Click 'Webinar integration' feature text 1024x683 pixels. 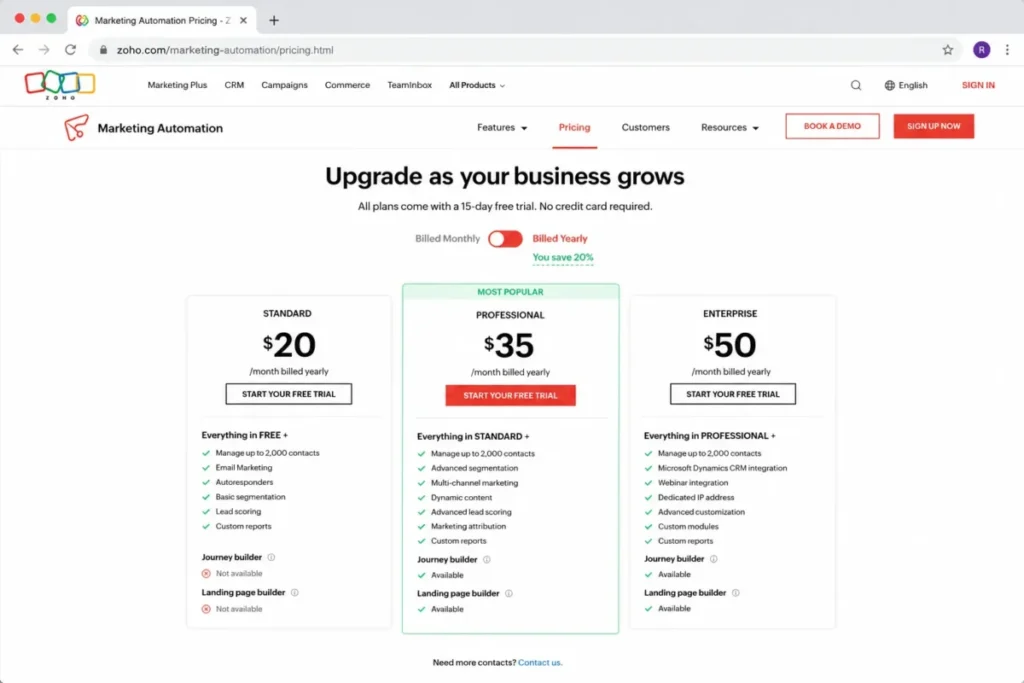pyautogui.click(x=692, y=483)
